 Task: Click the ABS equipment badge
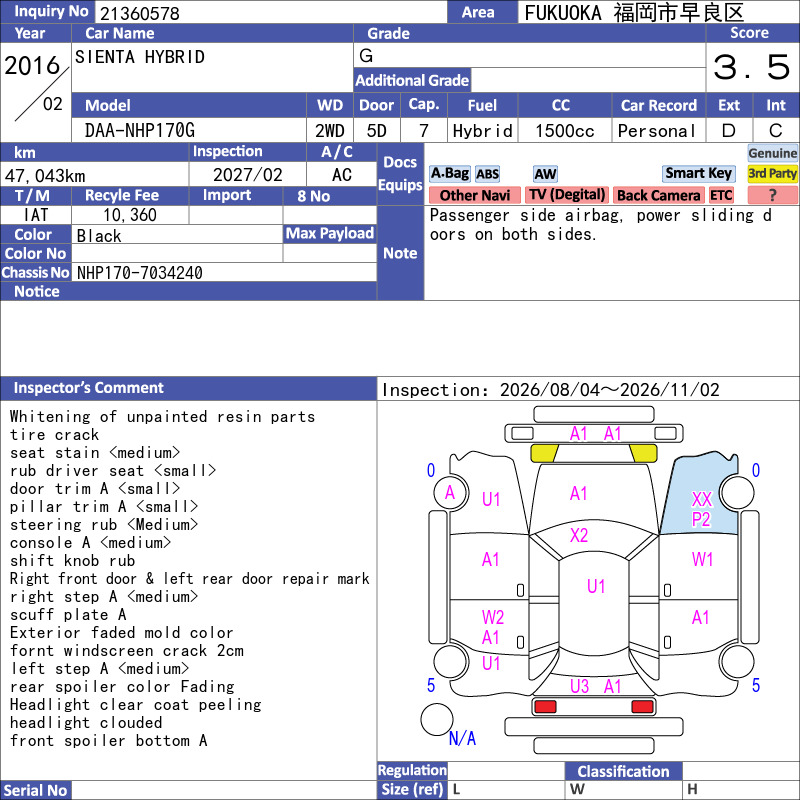(x=487, y=174)
